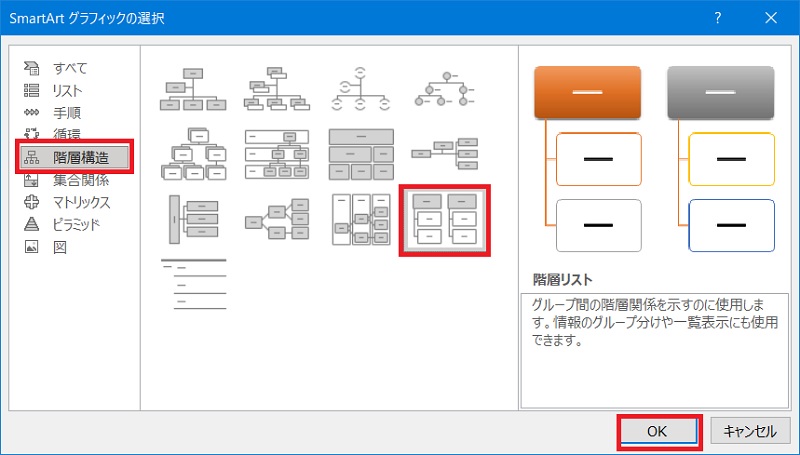Viewport: 800px width, 455px height.
Task: Choose the lined list layout
Action: (193, 285)
